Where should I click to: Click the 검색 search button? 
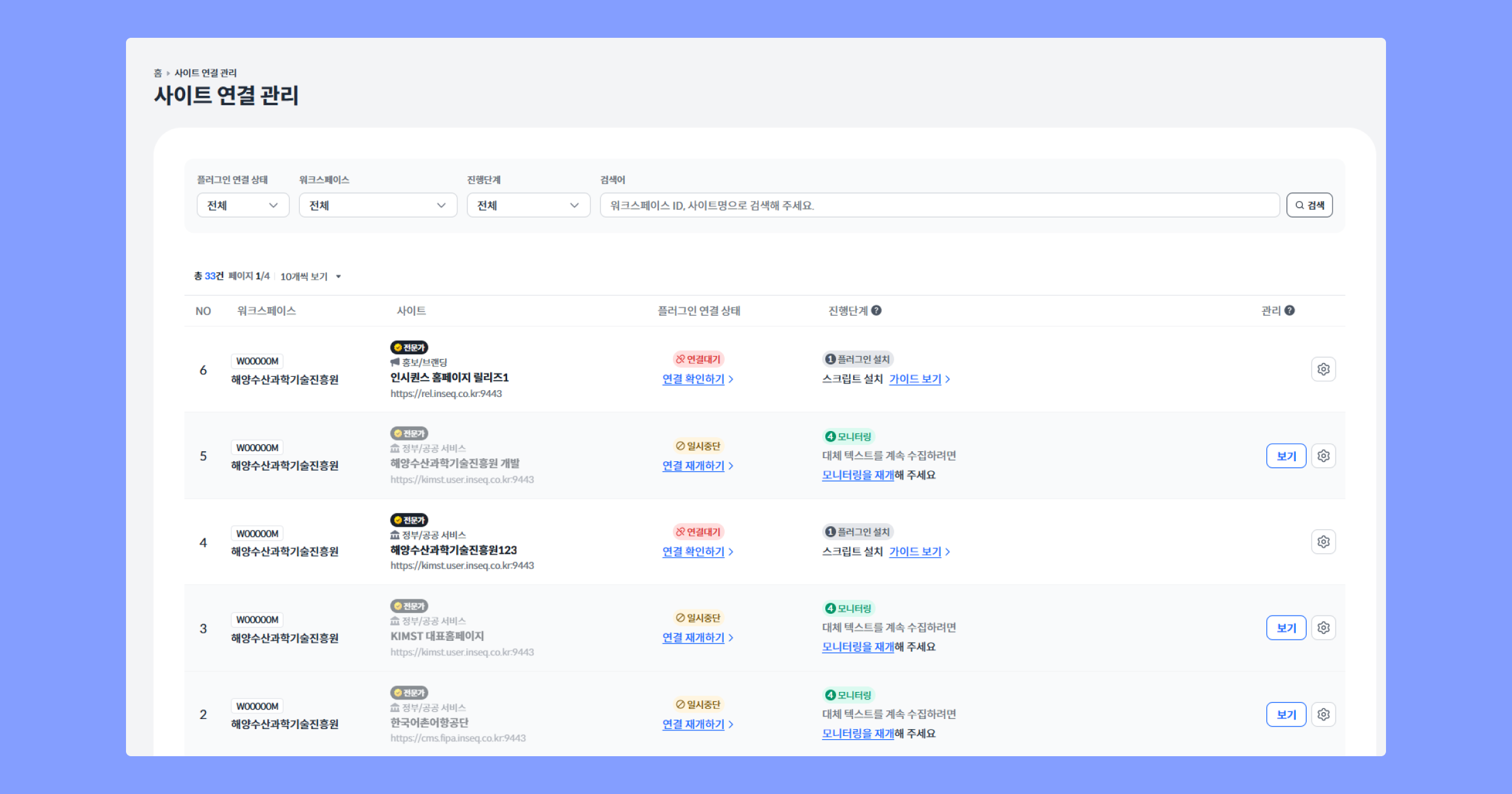coord(1309,205)
